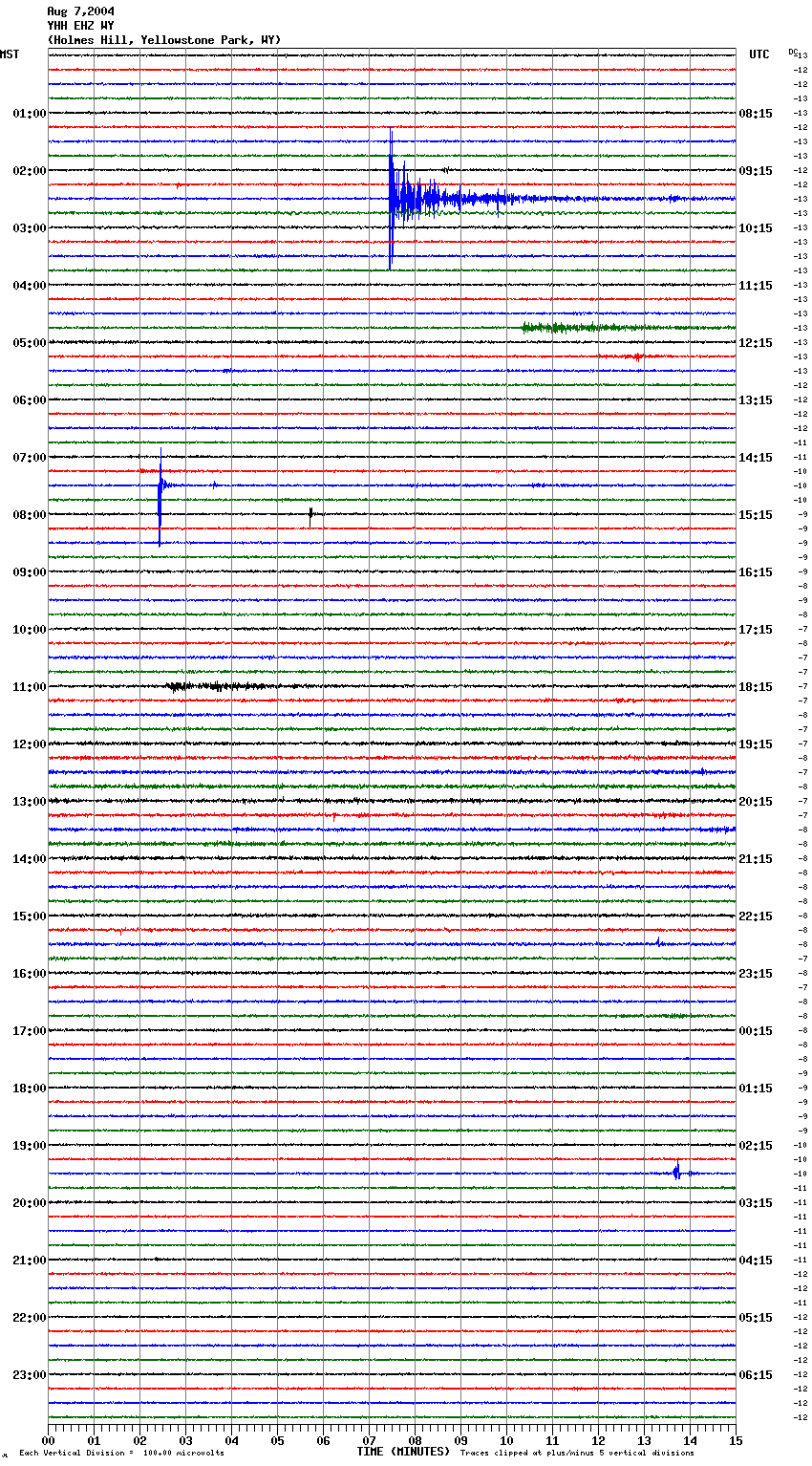Click the 'Aug 7,2004' date header
The image size is (812, 1466).
80,11
